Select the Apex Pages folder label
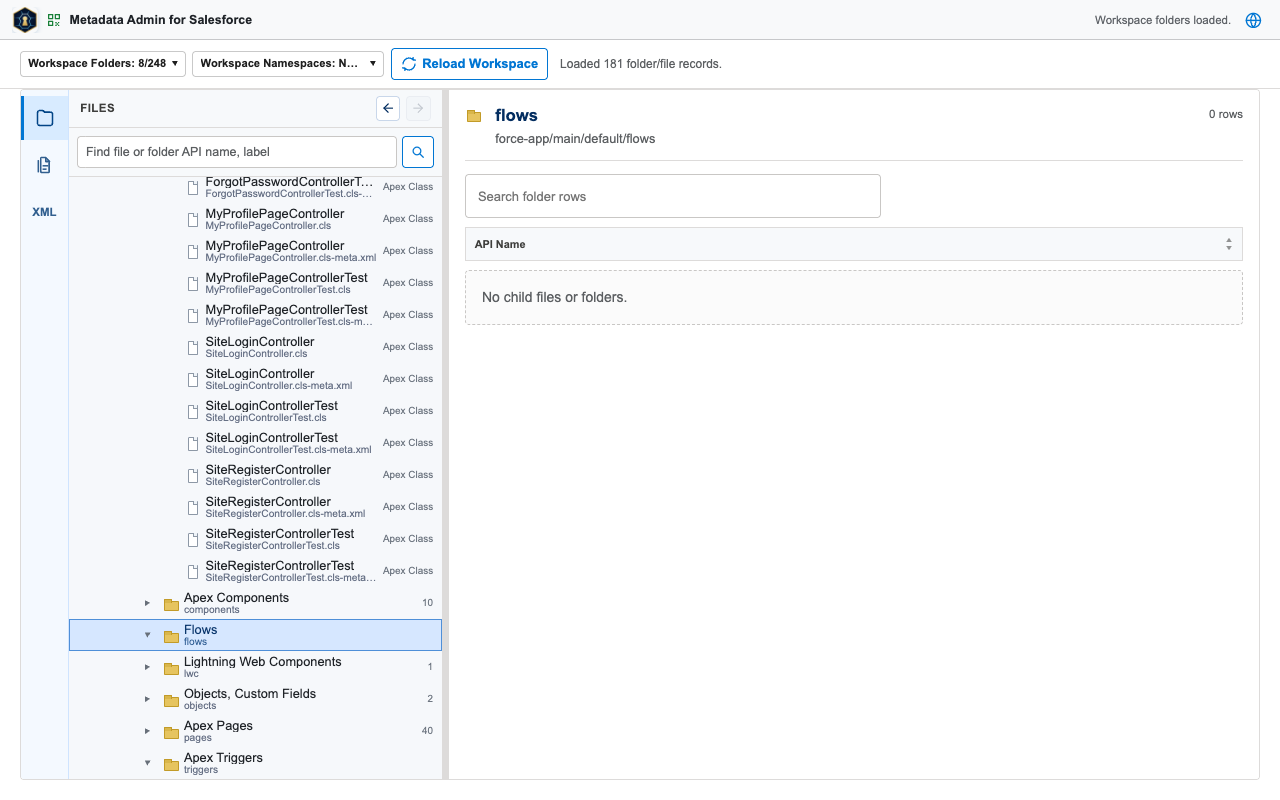The width and height of the screenshot is (1280, 800). point(218,726)
